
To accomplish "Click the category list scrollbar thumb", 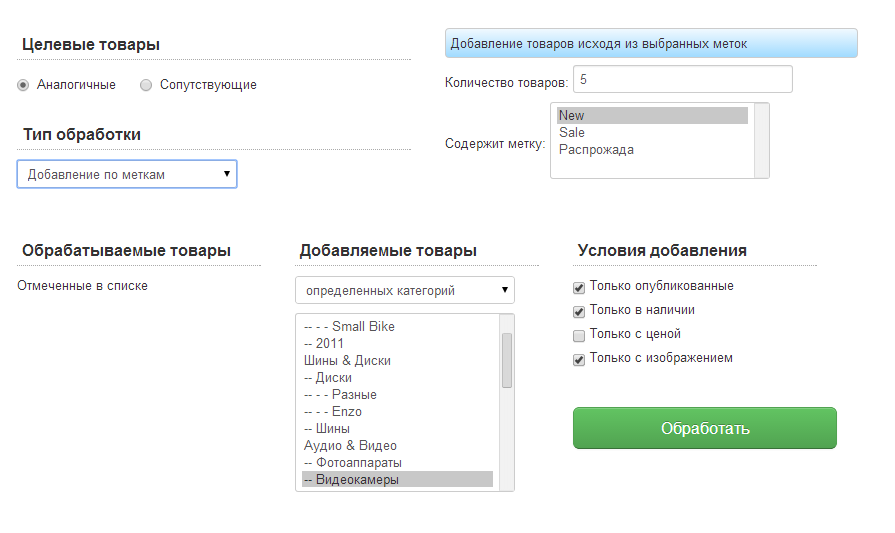I will [x=506, y=360].
